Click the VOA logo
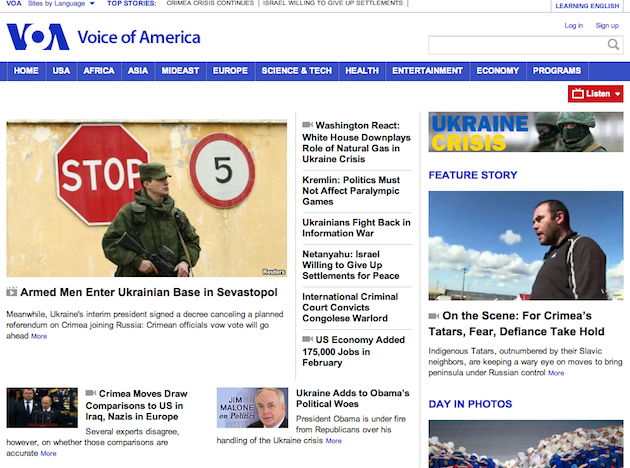 pos(38,37)
